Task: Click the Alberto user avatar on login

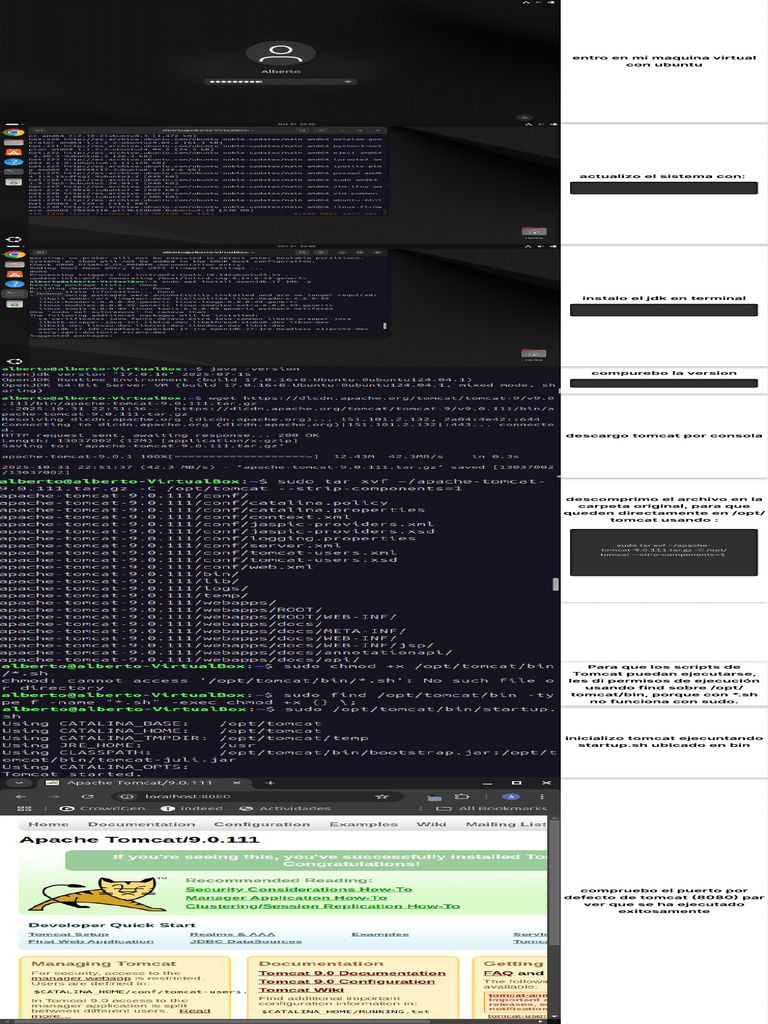Action: tap(281, 51)
